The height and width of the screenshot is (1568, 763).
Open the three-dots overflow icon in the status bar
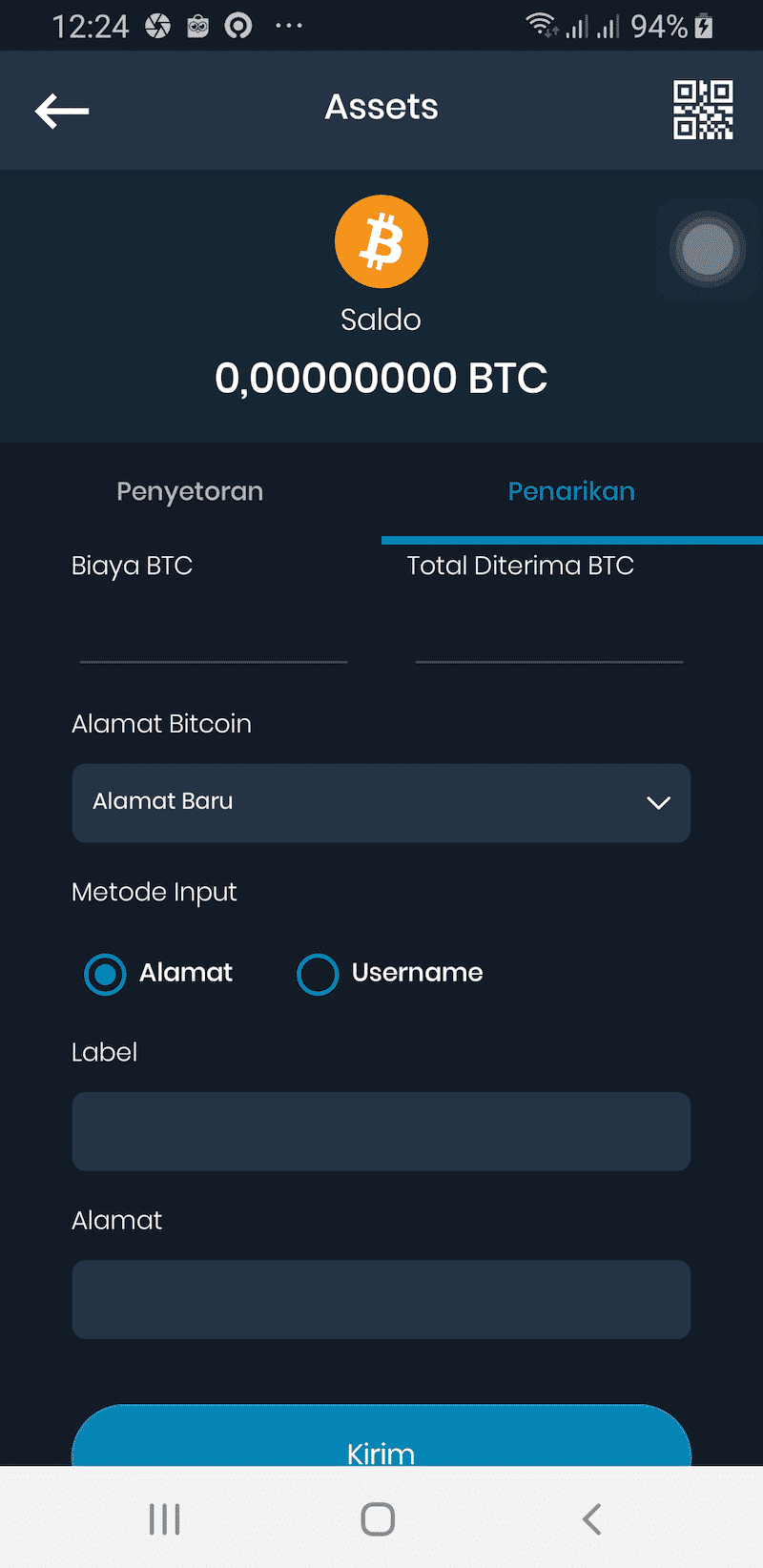(288, 26)
